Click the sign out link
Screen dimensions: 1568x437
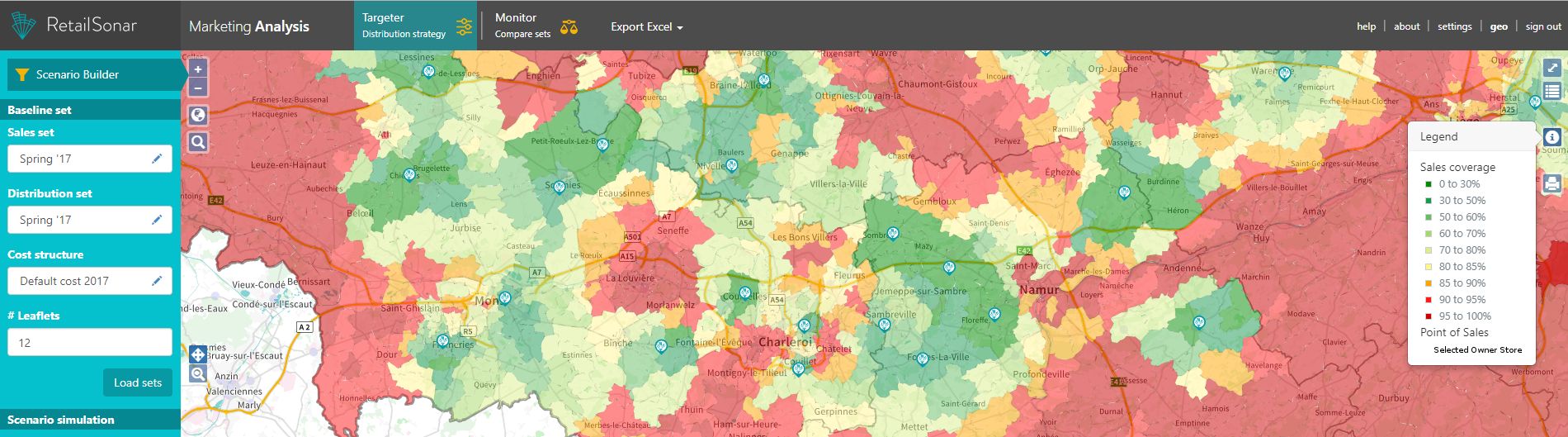coord(1542,26)
